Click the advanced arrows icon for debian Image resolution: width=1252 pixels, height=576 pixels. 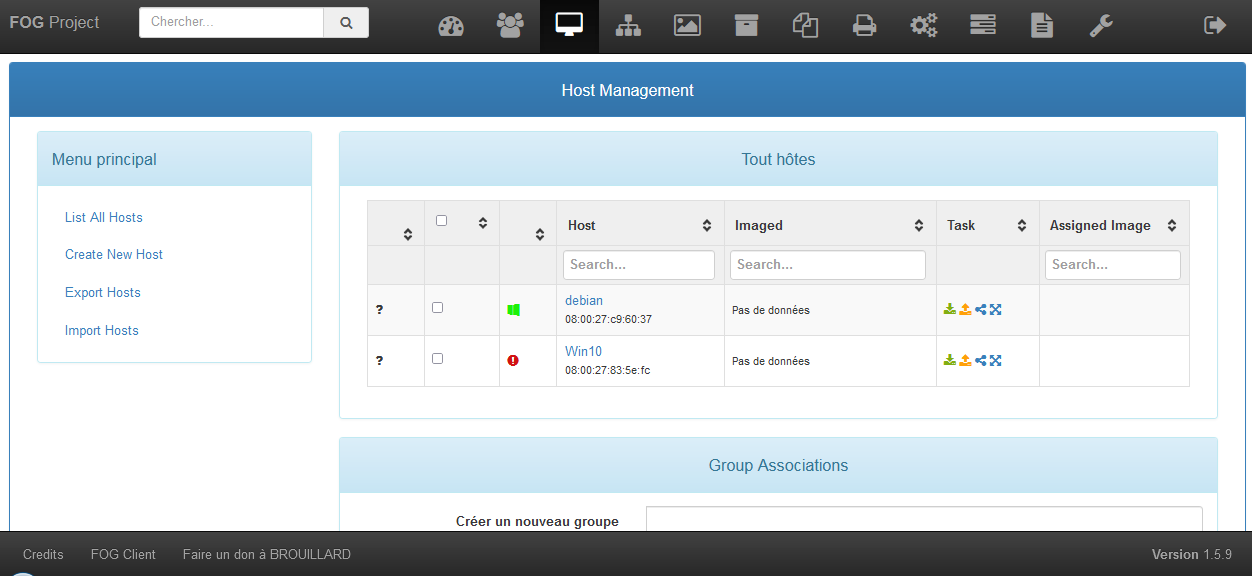click(x=995, y=309)
